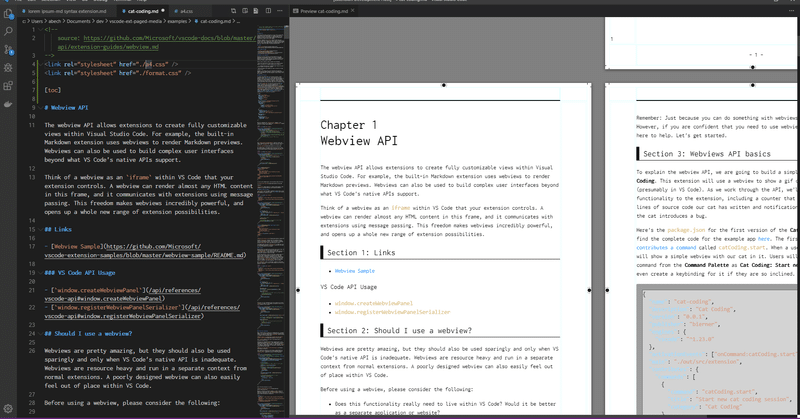Click 'Users' in the breadcrumb path

pyautogui.click(x=37, y=21)
